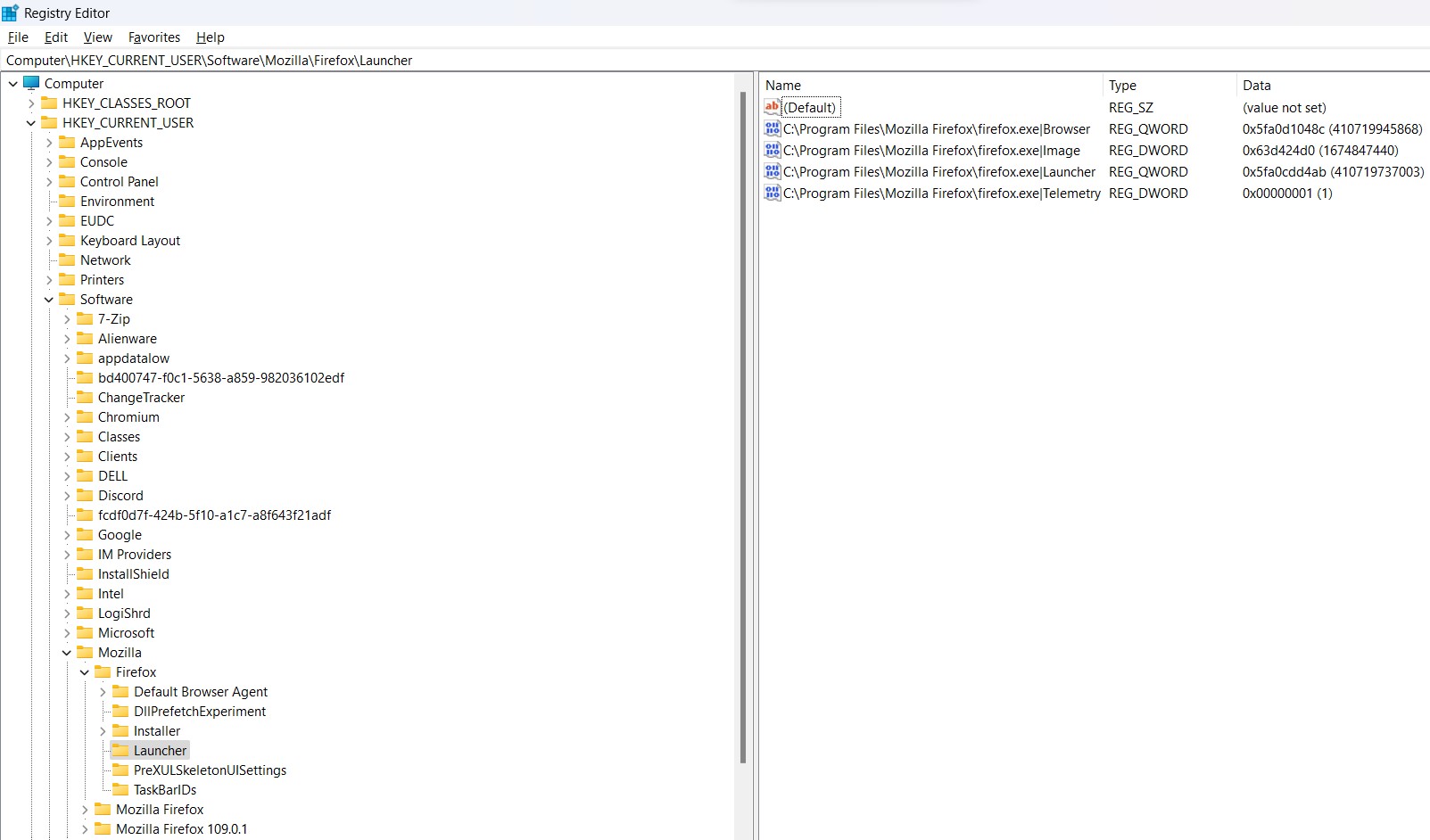Click the Installer folder icon

(120, 730)
